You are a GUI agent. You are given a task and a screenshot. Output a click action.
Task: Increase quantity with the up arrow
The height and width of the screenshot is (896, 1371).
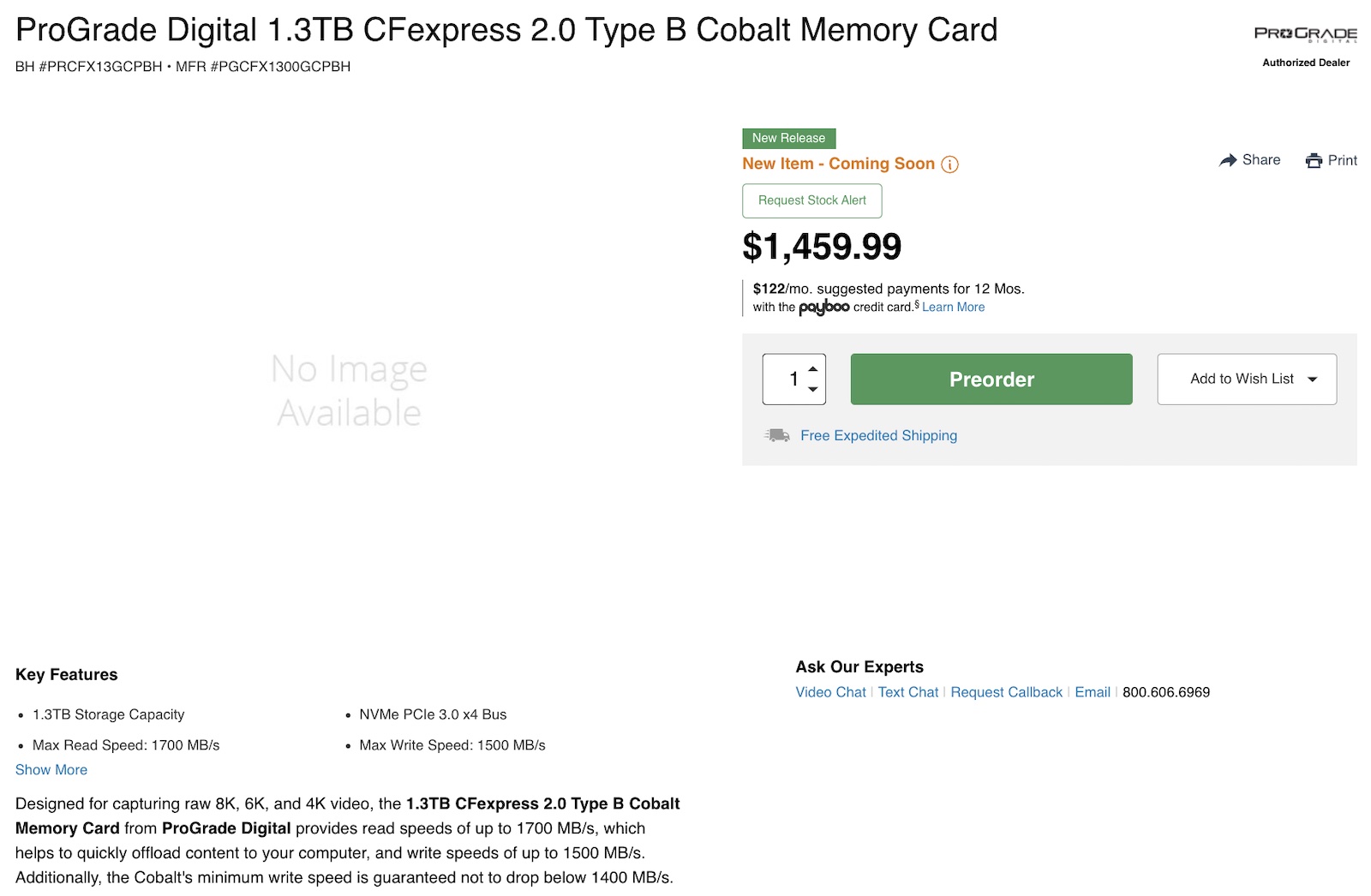click(x=813, y=367)
